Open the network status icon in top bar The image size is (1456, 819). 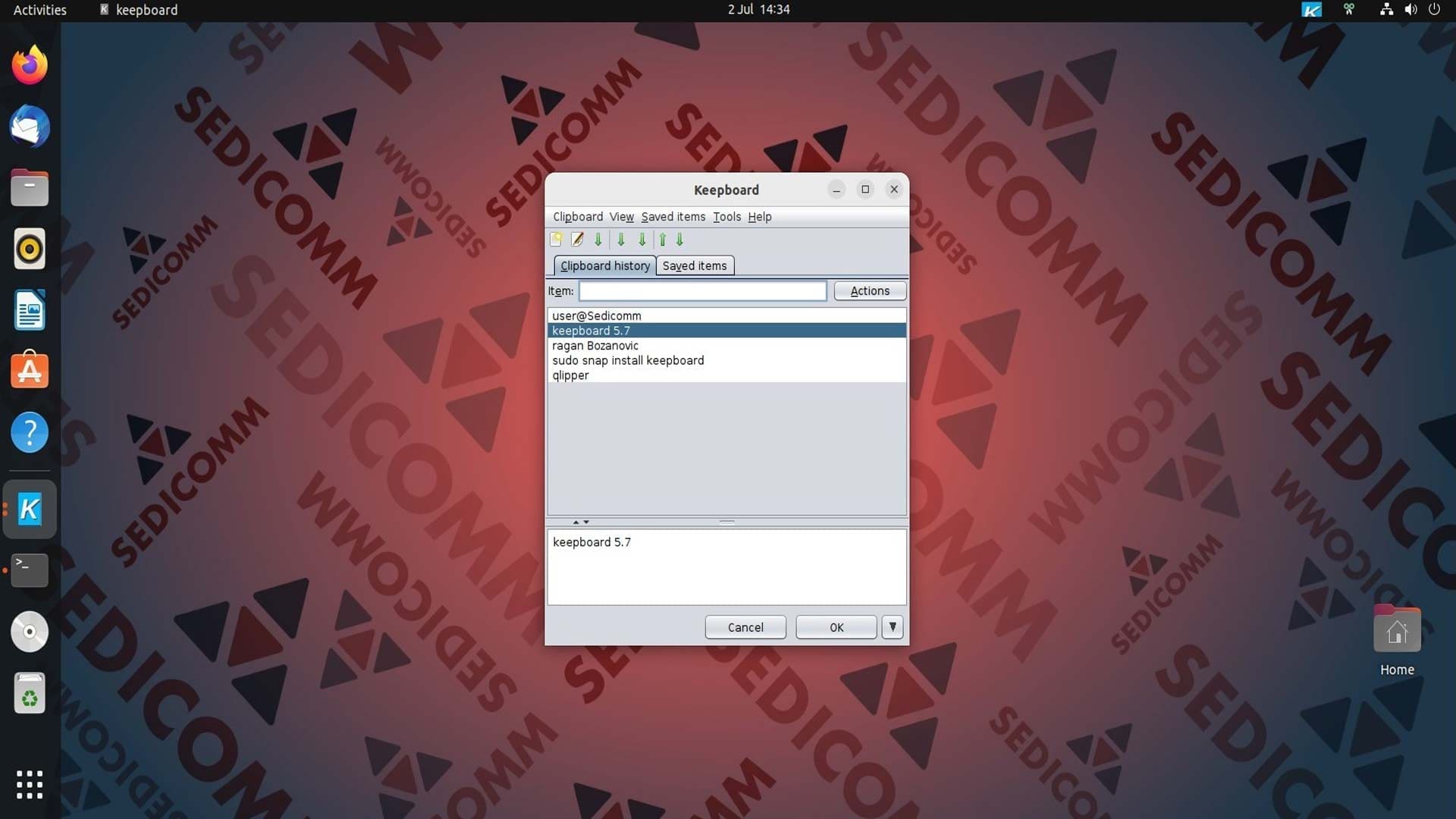pyautogui.click(x=1386, y=10)
